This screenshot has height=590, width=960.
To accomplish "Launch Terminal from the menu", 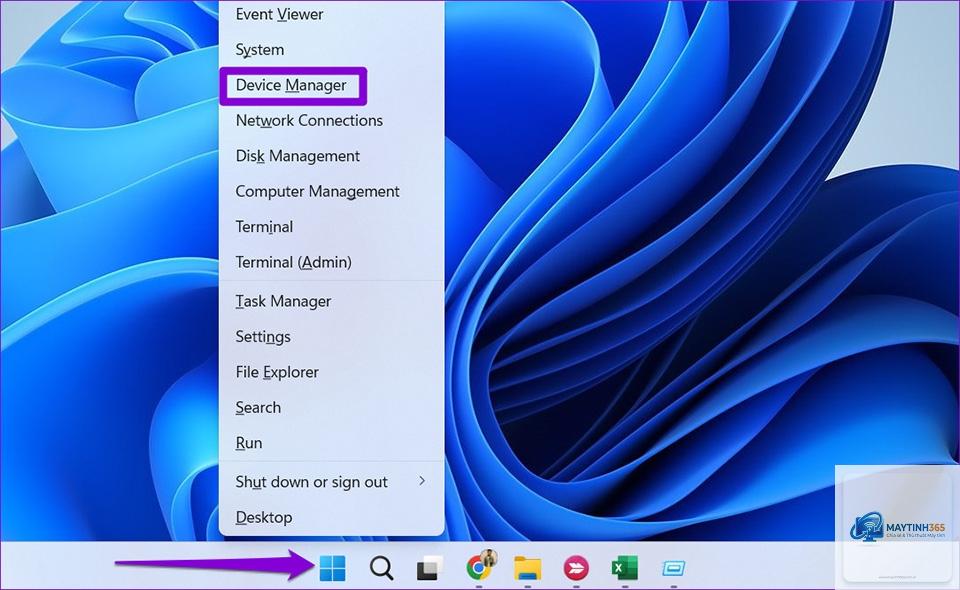I will (x=331, y=227).
